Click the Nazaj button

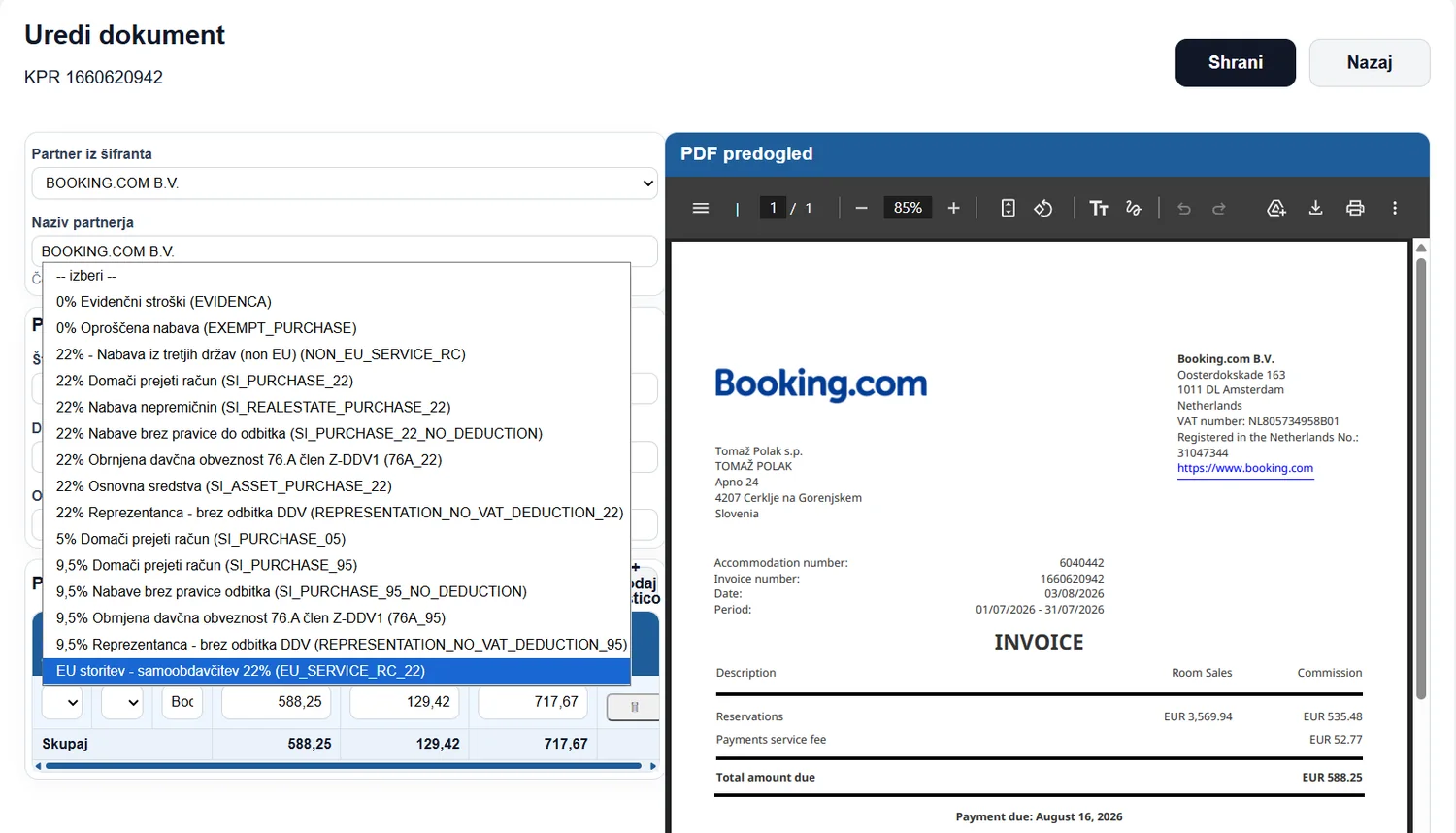click(x=1370, y=63)
